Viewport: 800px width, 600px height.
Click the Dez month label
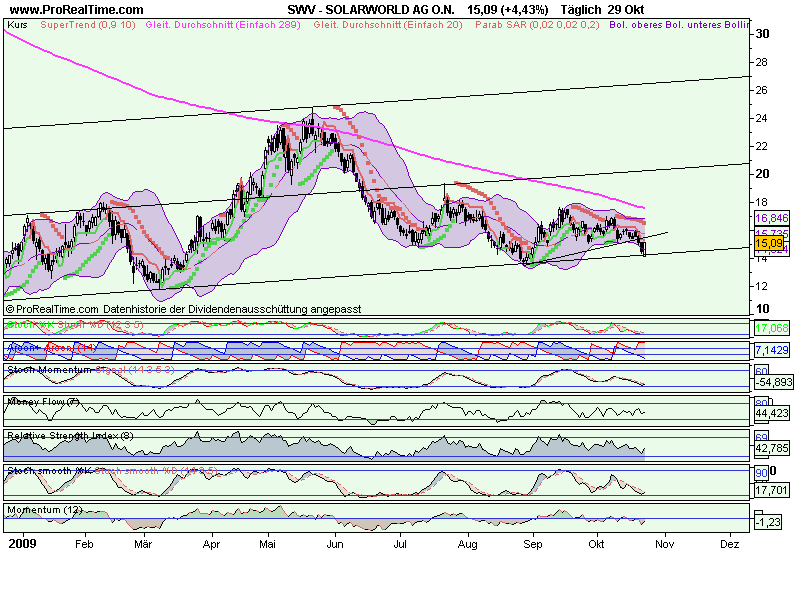[730, 544]
